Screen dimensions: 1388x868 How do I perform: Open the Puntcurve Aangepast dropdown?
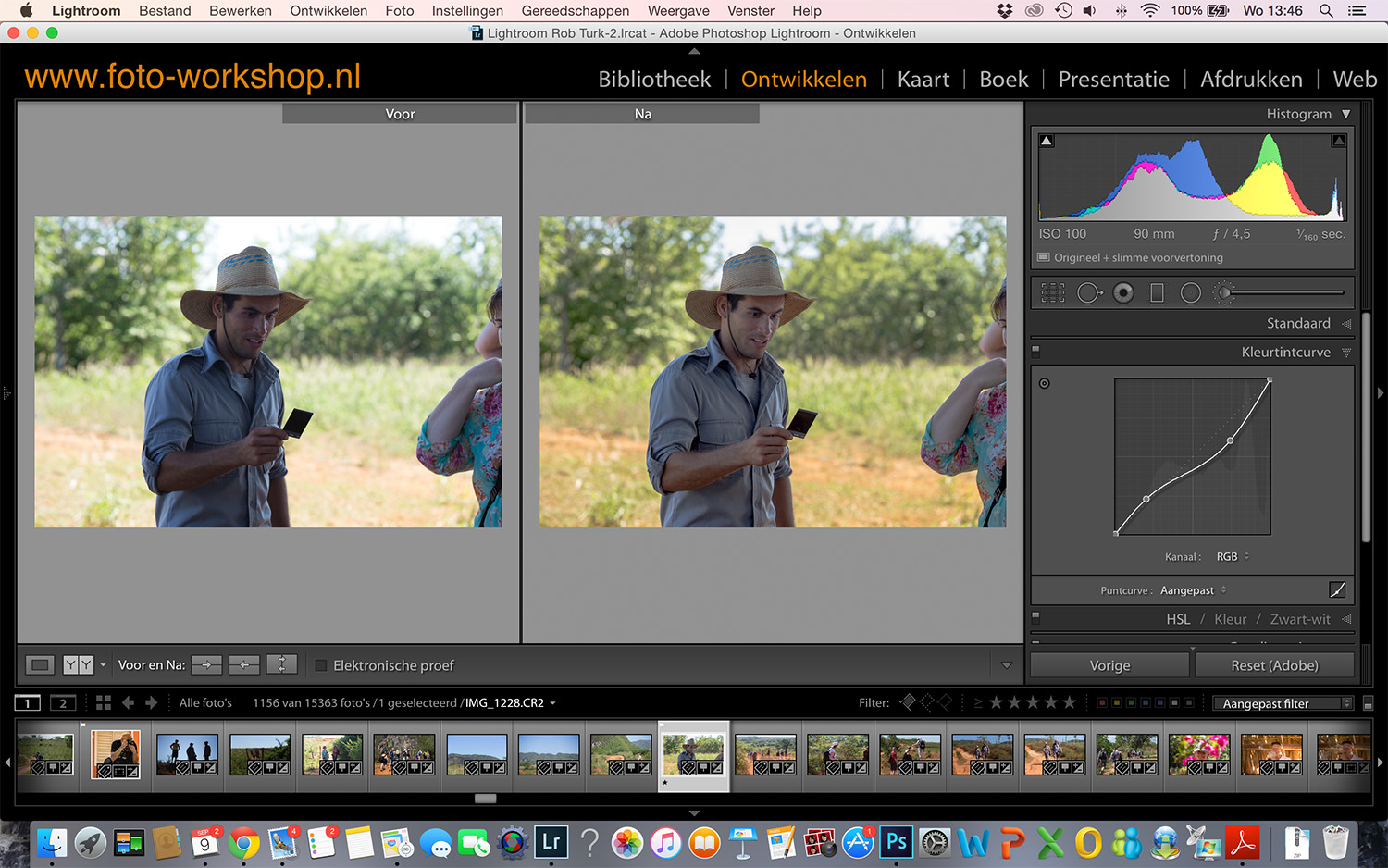pyautogui.click(x=1194, y=590)
